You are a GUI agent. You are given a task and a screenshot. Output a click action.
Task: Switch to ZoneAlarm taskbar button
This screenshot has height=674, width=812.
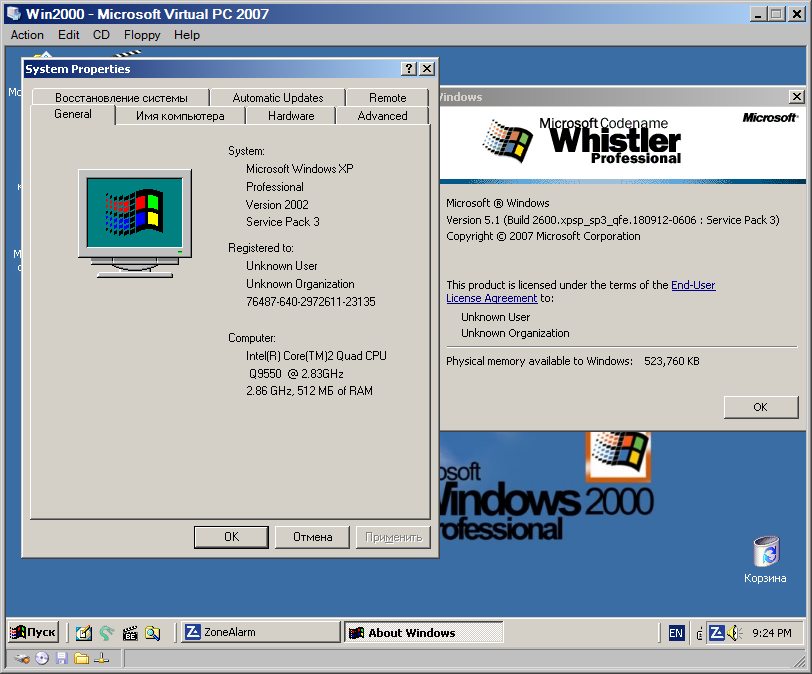click(x=260, y=632)
